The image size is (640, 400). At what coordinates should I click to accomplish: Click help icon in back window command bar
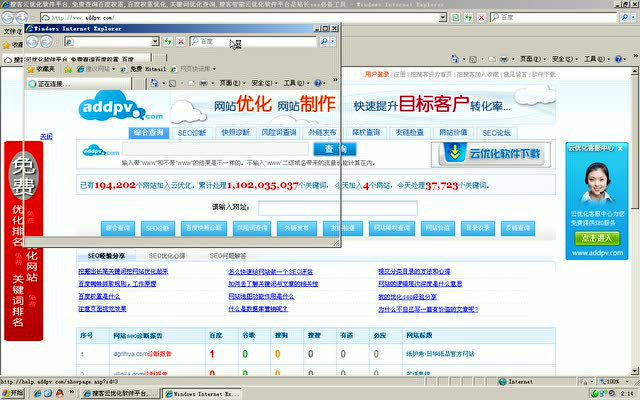(619, 59)
